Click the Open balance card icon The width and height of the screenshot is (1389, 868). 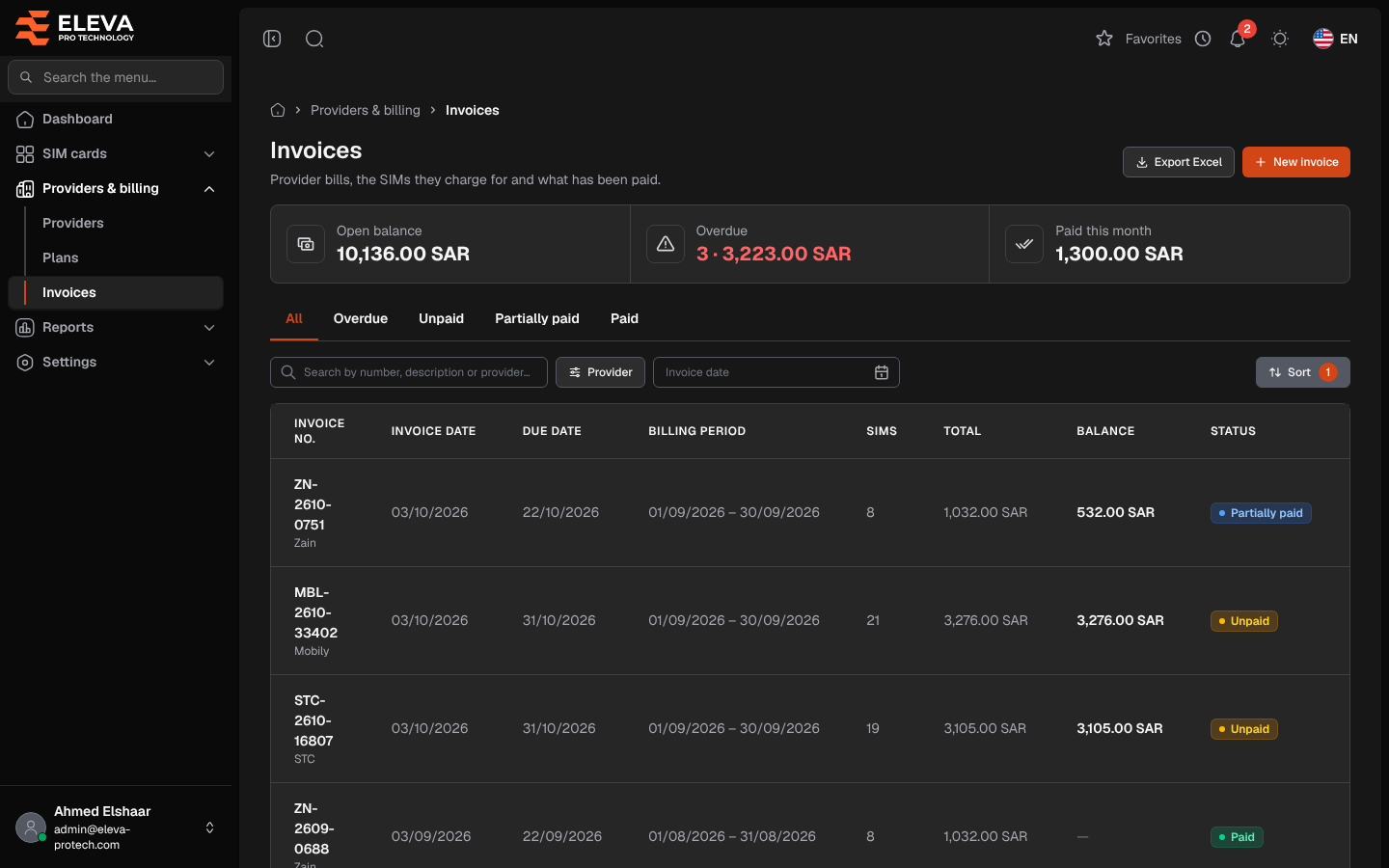click(x=306, y=244)
